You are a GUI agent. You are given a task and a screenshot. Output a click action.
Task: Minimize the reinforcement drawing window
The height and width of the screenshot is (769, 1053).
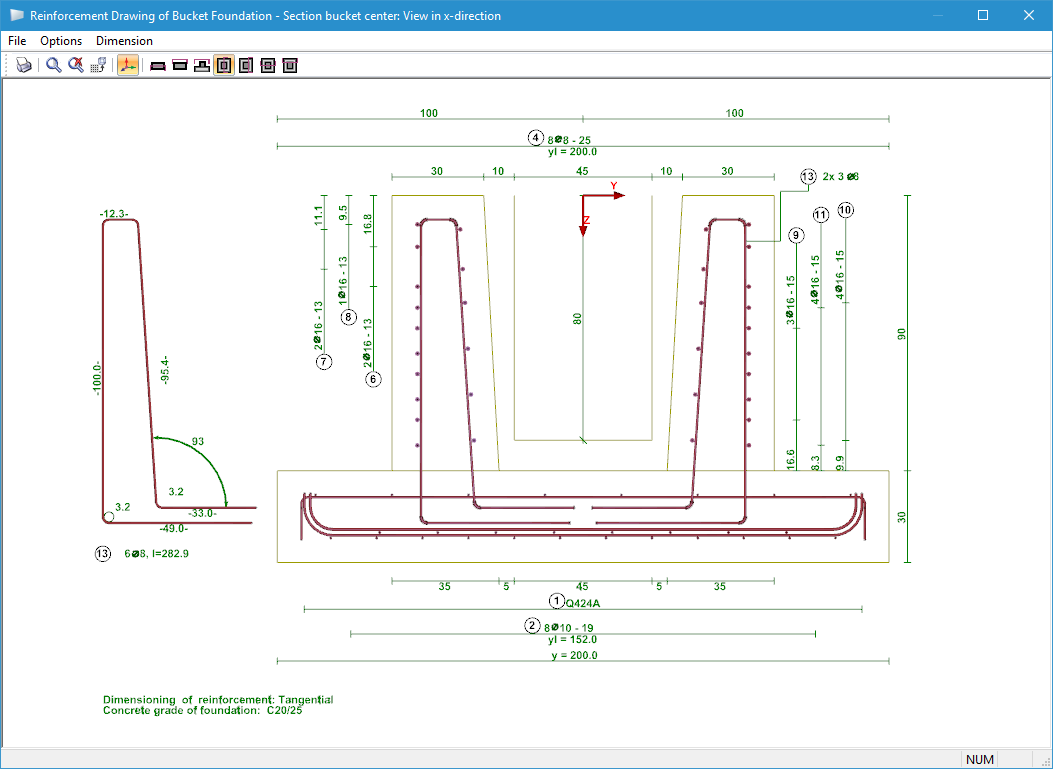[x=937, y=15]
